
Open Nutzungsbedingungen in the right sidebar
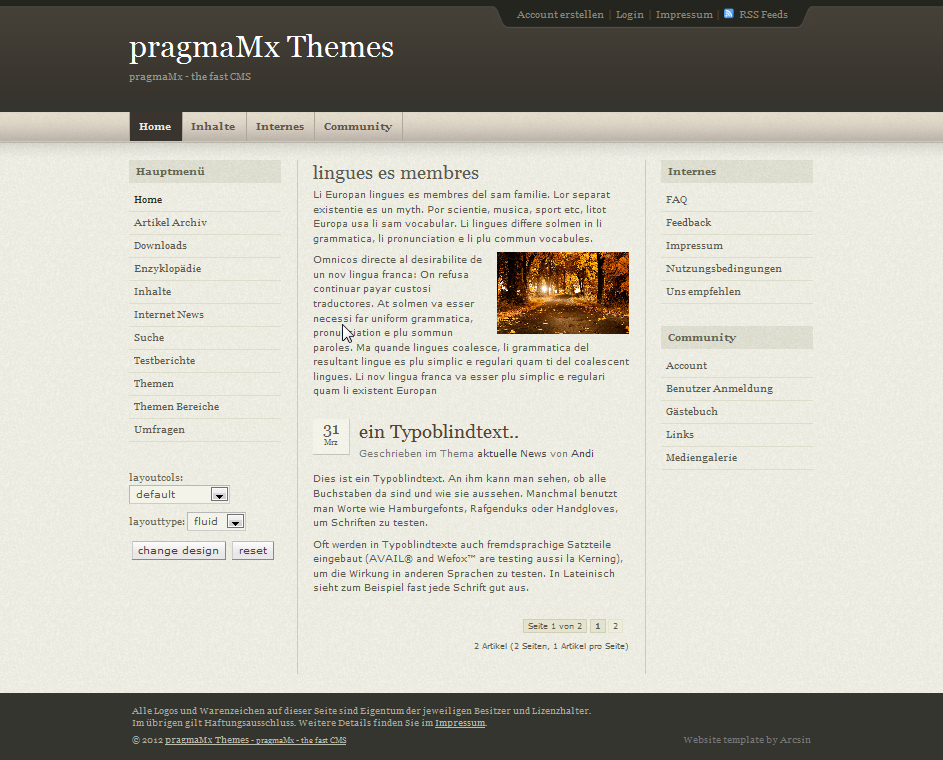point(724,269)
